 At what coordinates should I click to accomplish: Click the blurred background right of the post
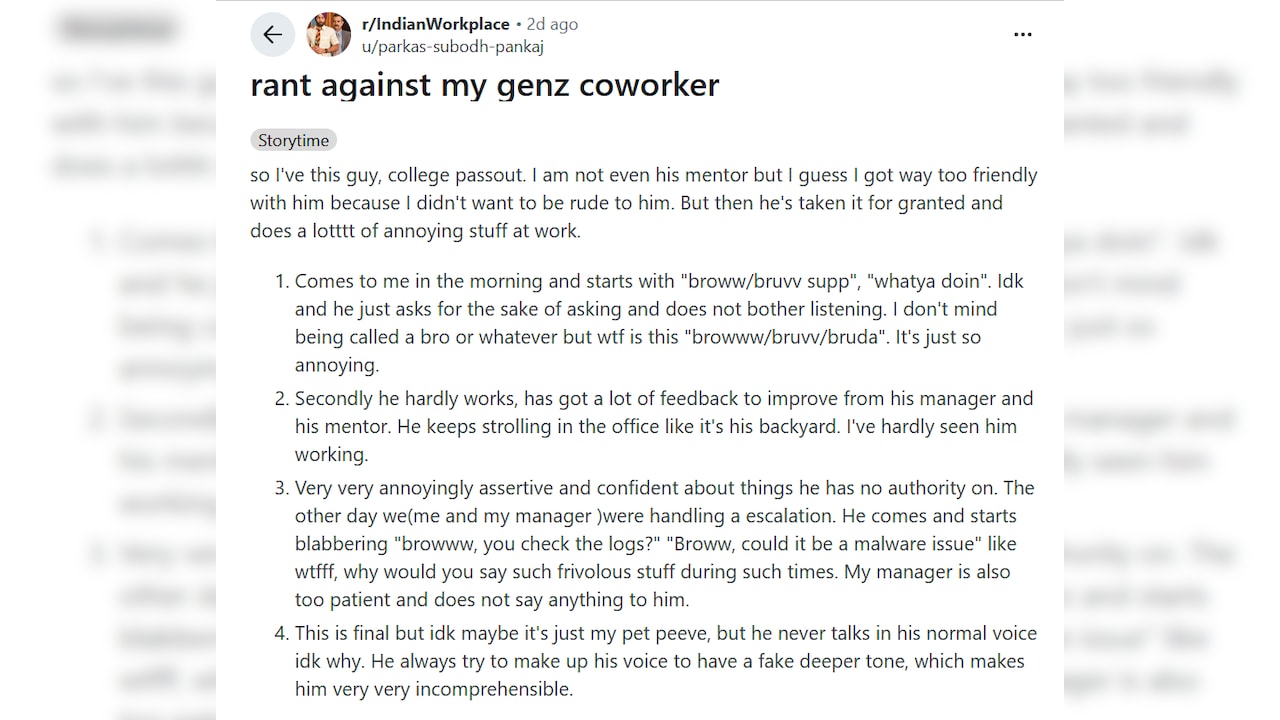(1172, 360)
